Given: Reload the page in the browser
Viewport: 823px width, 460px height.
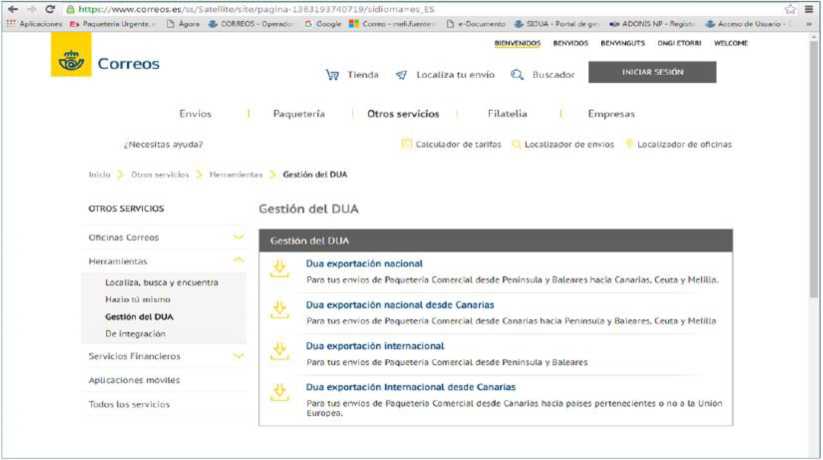Looking at the screenshot, I should pos(49,9).
